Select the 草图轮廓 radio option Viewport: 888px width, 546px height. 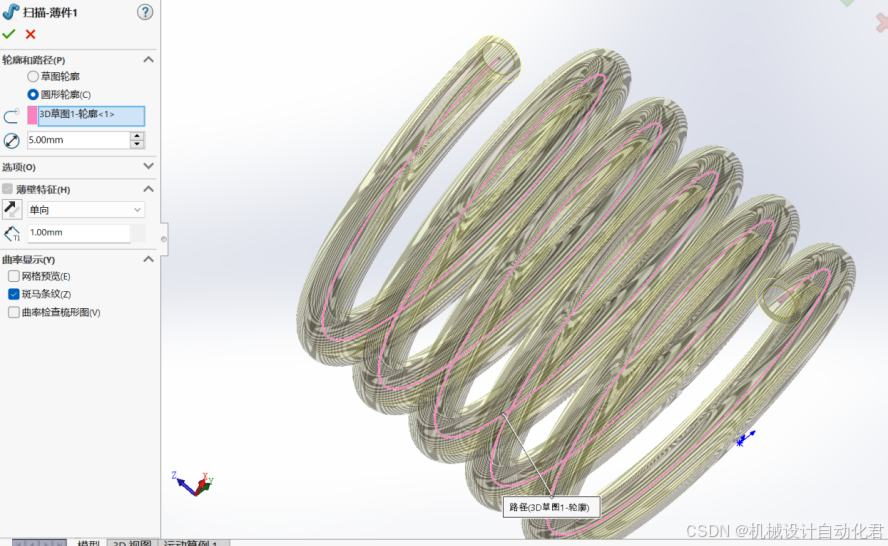tap(33, 76)
